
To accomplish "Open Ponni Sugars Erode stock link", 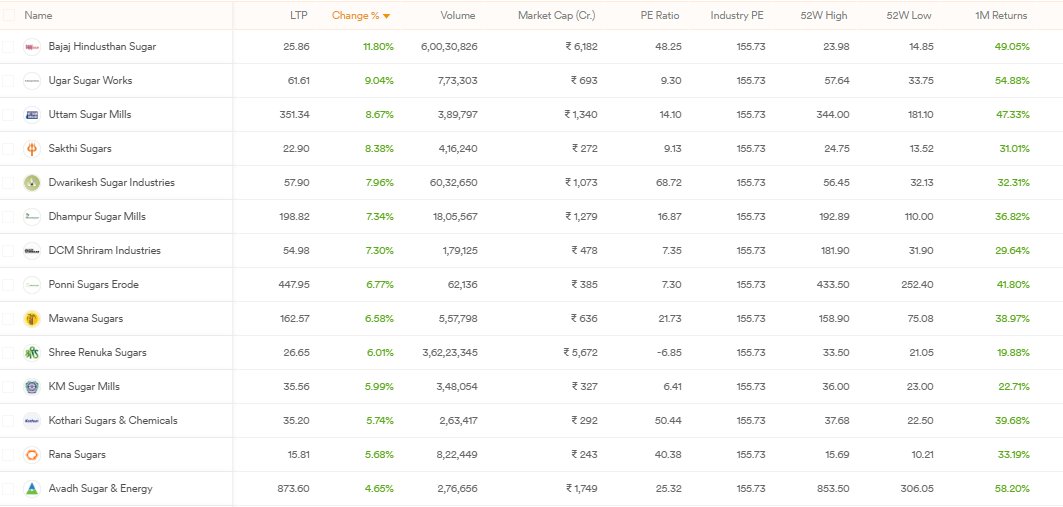I will pyautogui.click(x=94, y=285).
